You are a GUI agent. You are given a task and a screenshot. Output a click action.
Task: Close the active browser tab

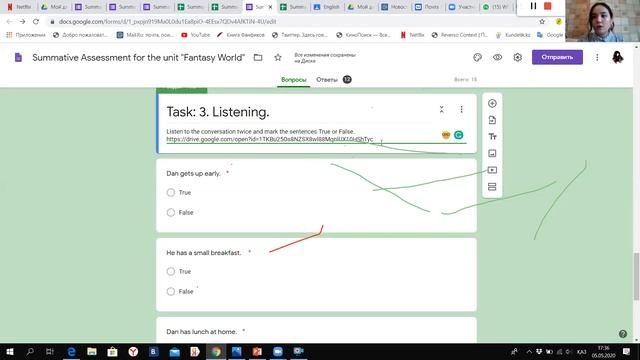(x=270, y=7)
